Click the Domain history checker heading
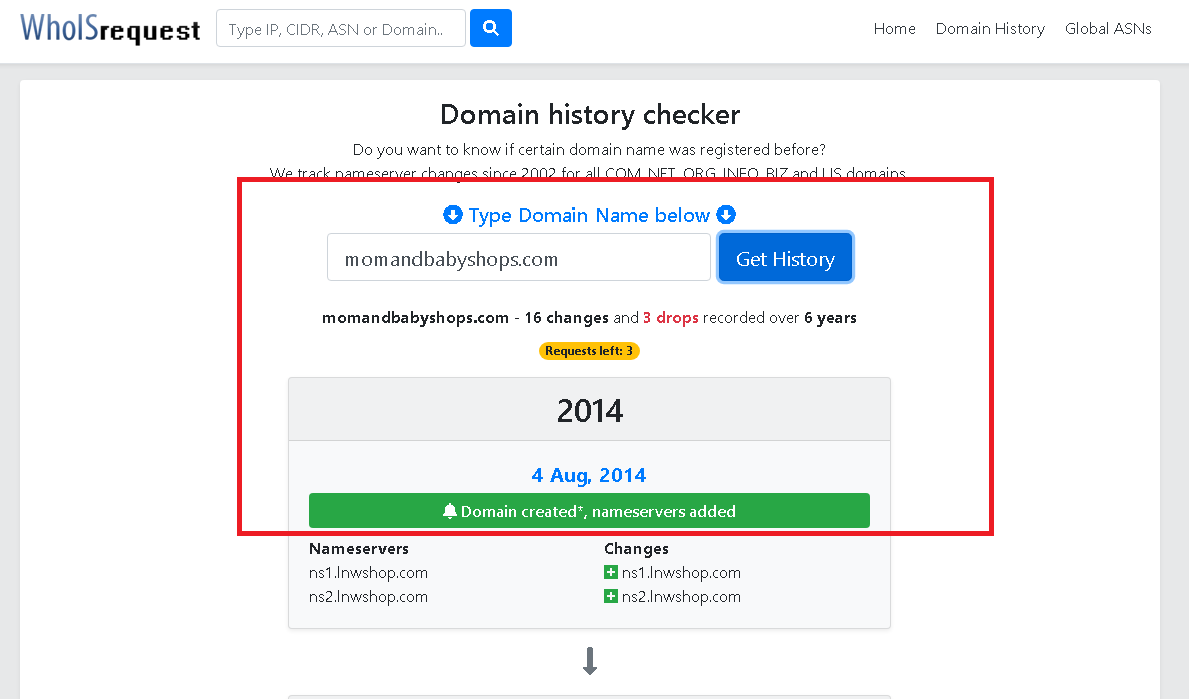This screenshot has width=1189, height=699. pos(590,114)
